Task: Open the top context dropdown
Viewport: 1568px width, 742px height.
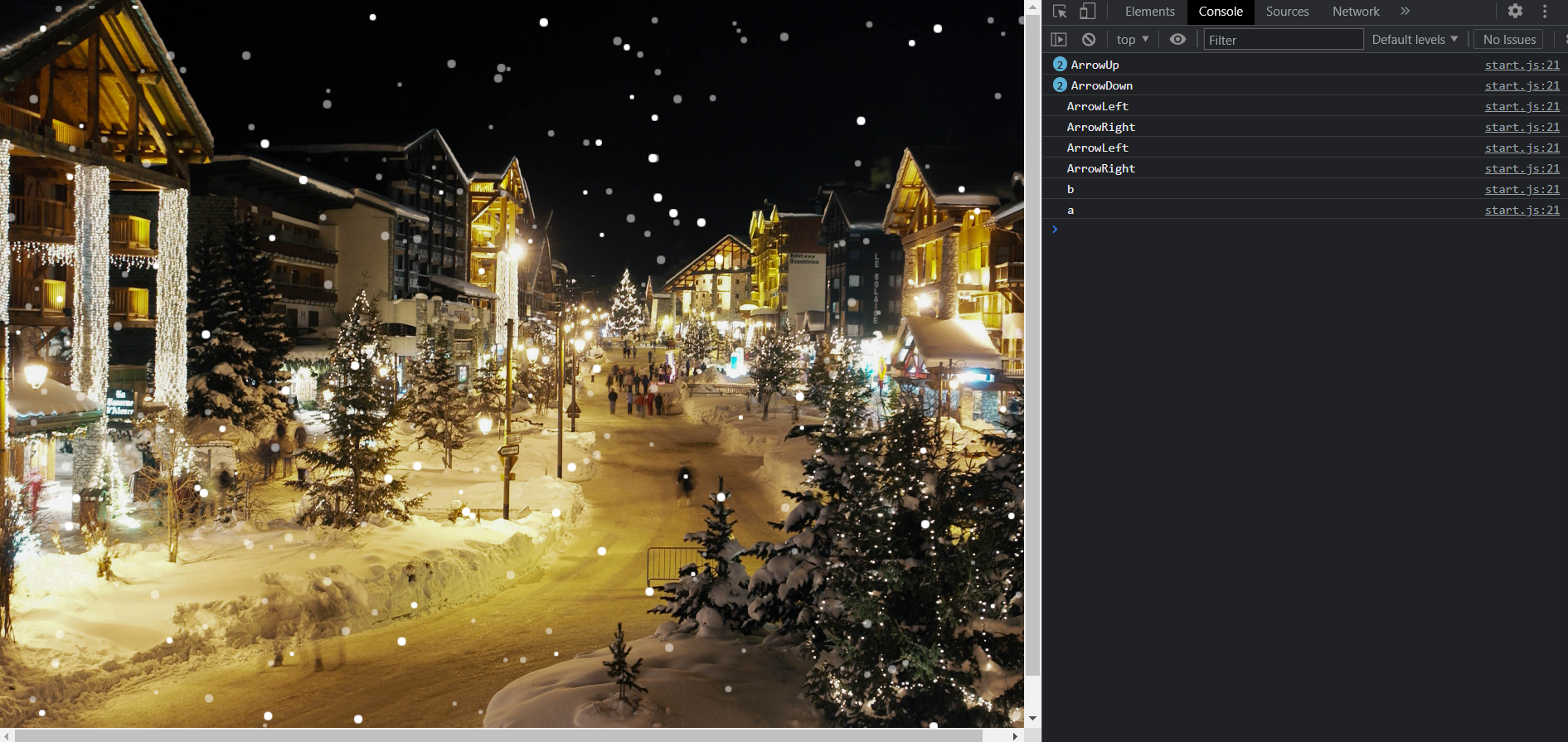Action: pos(1133,39)
